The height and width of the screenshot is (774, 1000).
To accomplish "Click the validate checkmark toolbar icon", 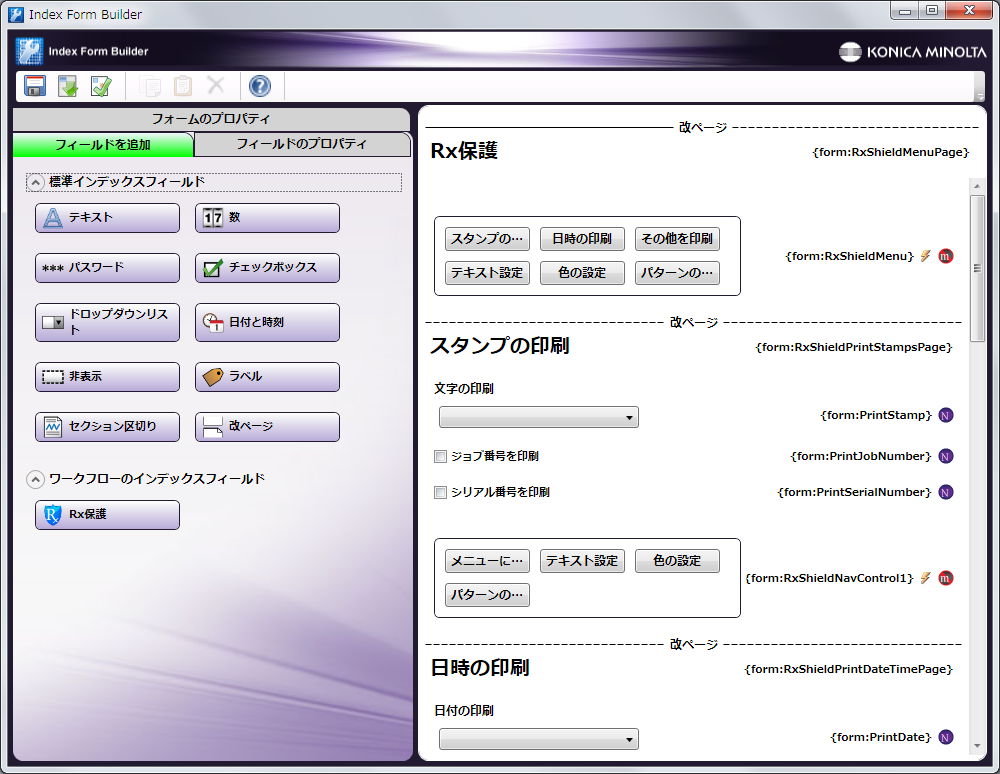I will tap(101, 85).
